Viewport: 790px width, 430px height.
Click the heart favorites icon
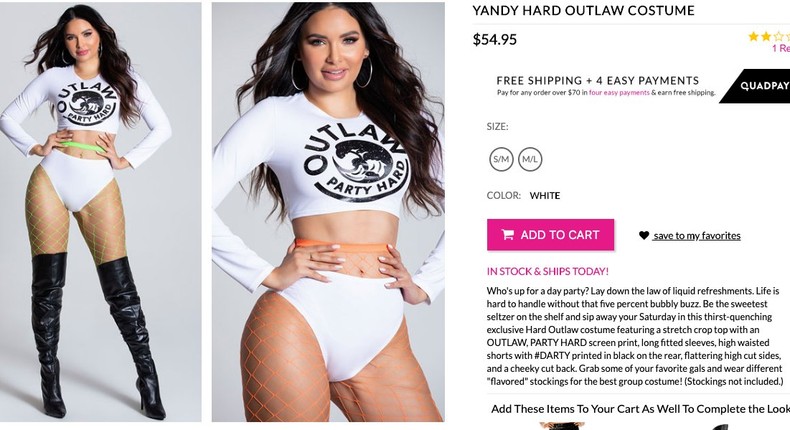click(x=644, y=235)
